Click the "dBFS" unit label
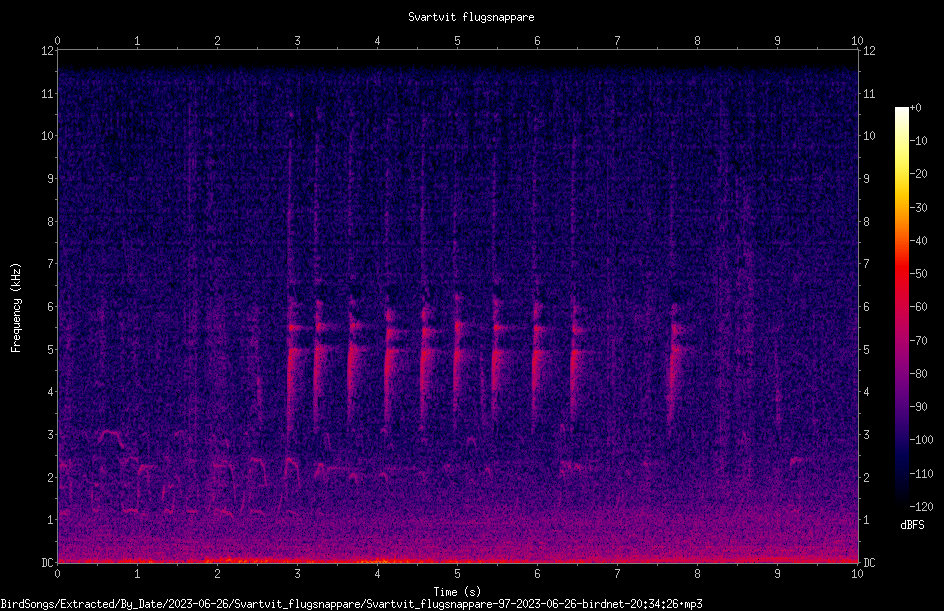 [912, 525]
